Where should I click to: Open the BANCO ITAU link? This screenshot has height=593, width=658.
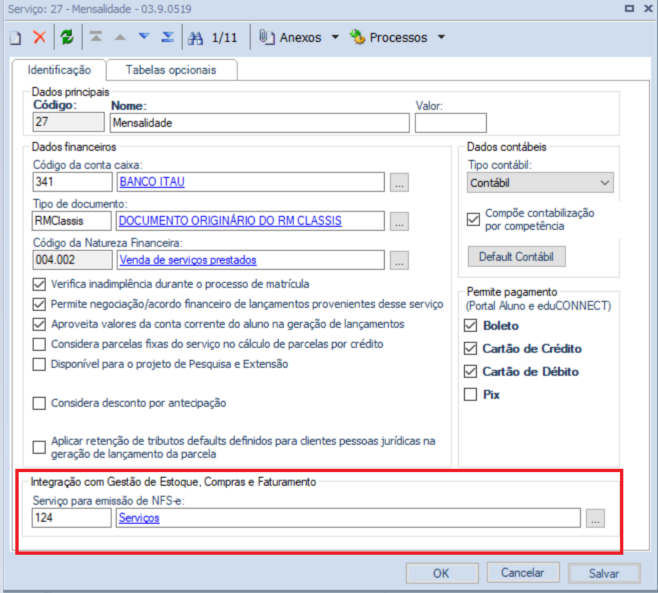pos(152,182)
